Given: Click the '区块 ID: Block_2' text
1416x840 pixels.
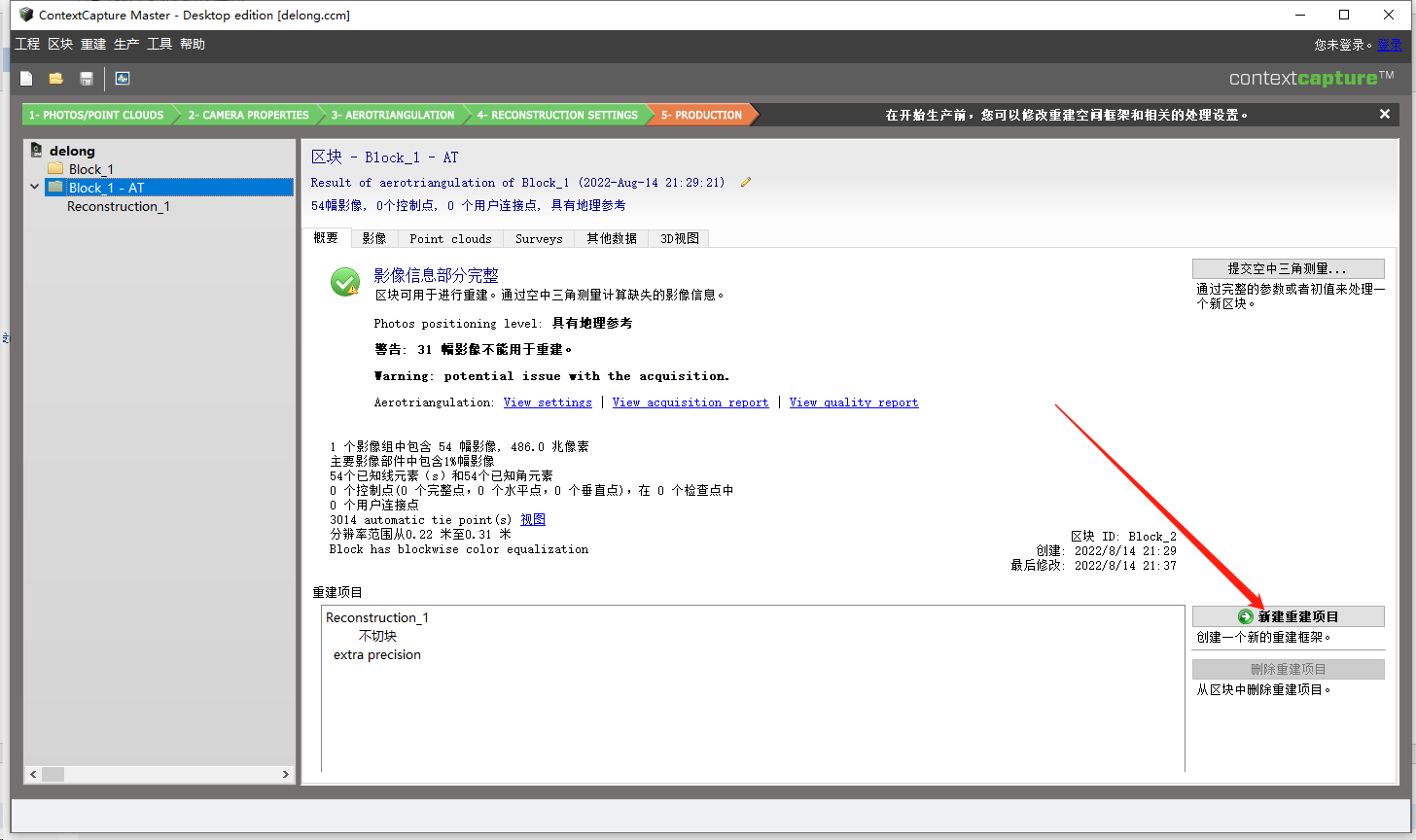Looking at the screenshot, I should 1123,537.
